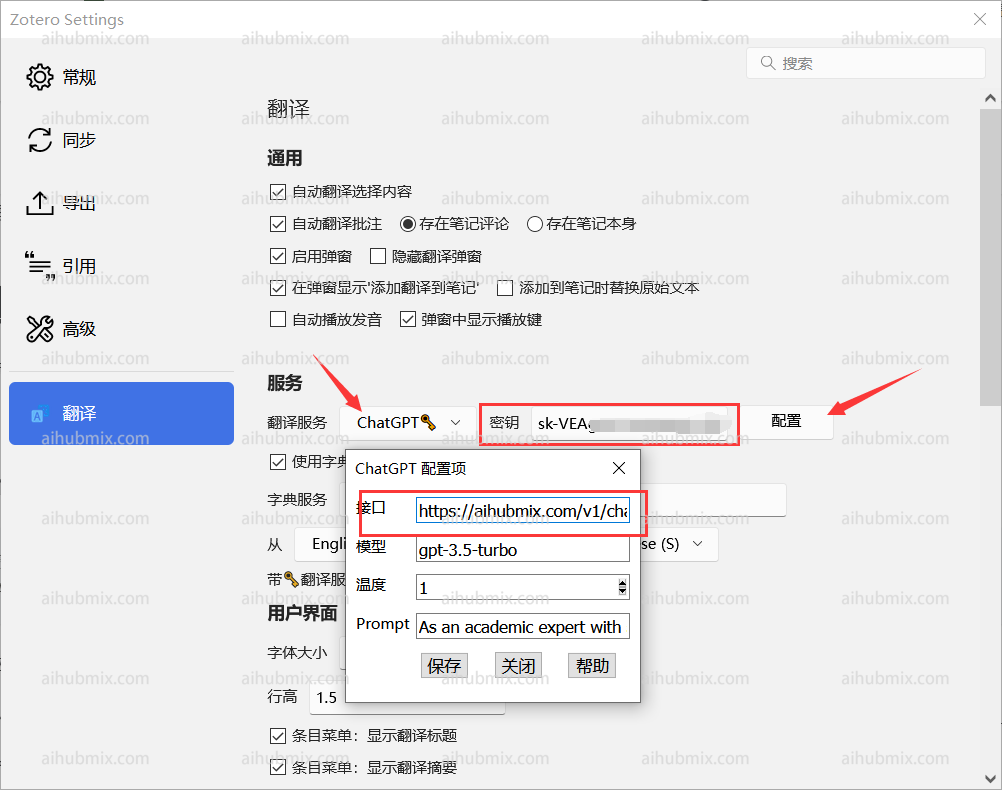Close the ChatGPT 配置项 dialog
The width and height of the screenshot is (1002, 790).
tap(619, 468)
